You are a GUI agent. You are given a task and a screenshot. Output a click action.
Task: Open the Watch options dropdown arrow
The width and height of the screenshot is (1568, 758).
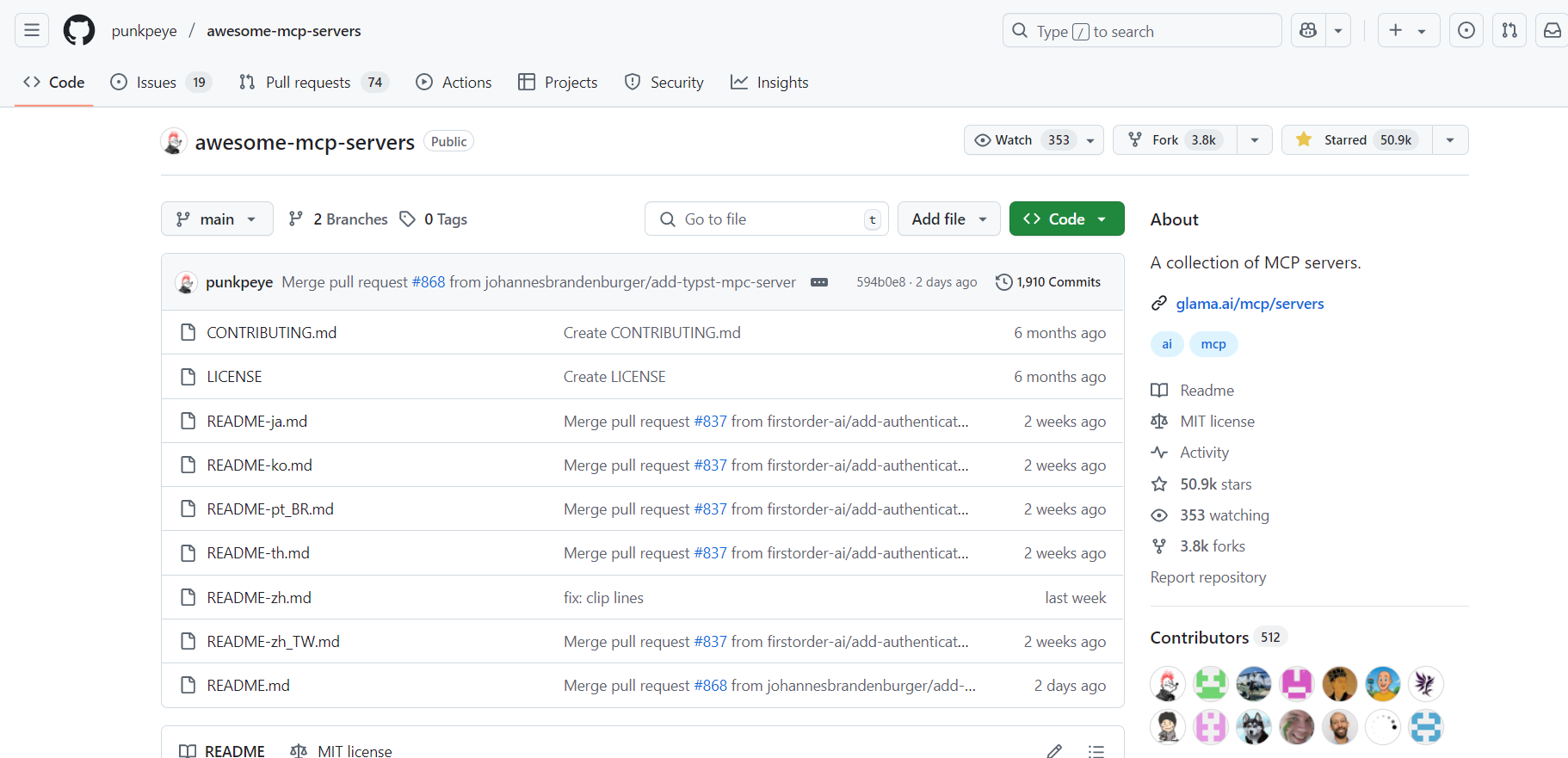[1091, 140]
